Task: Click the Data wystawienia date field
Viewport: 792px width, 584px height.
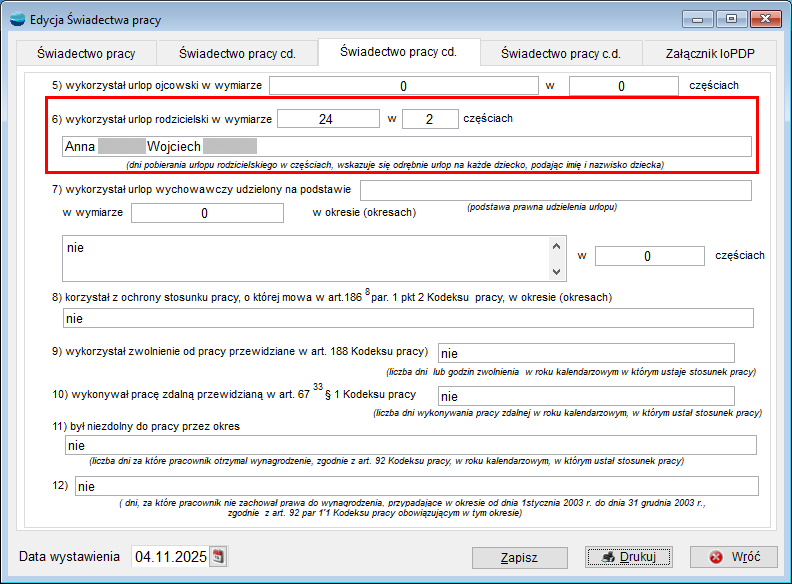Action: click(x=168, y=557)
